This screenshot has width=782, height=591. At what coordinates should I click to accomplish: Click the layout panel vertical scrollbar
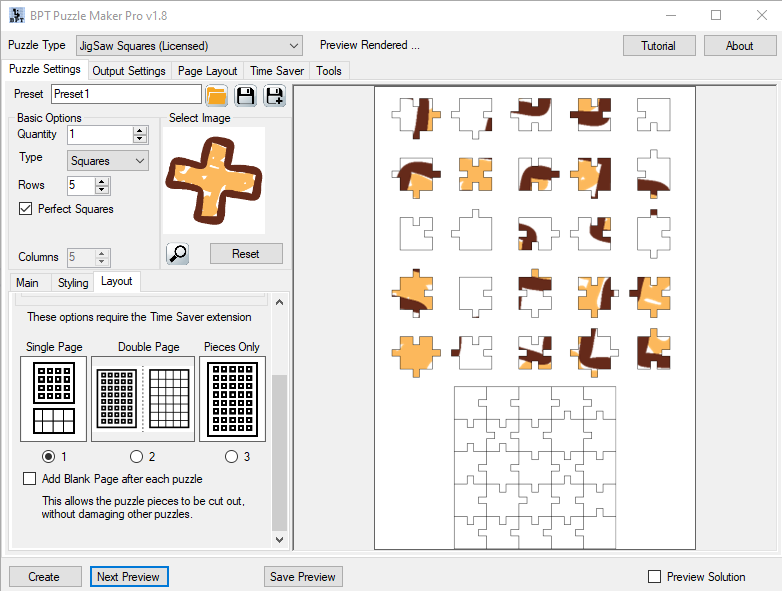pyautogui.click(x=279, y=450)
